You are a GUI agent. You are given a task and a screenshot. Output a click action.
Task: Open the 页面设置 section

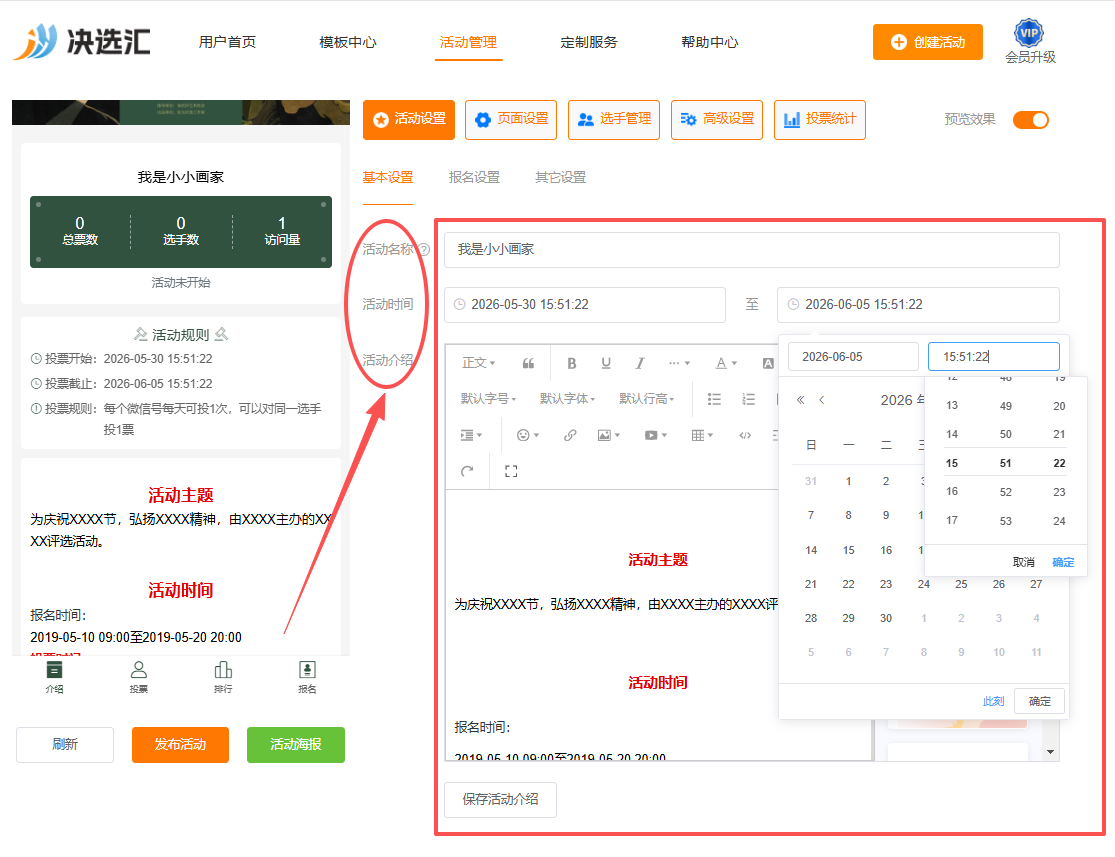(x=511, y=119)
